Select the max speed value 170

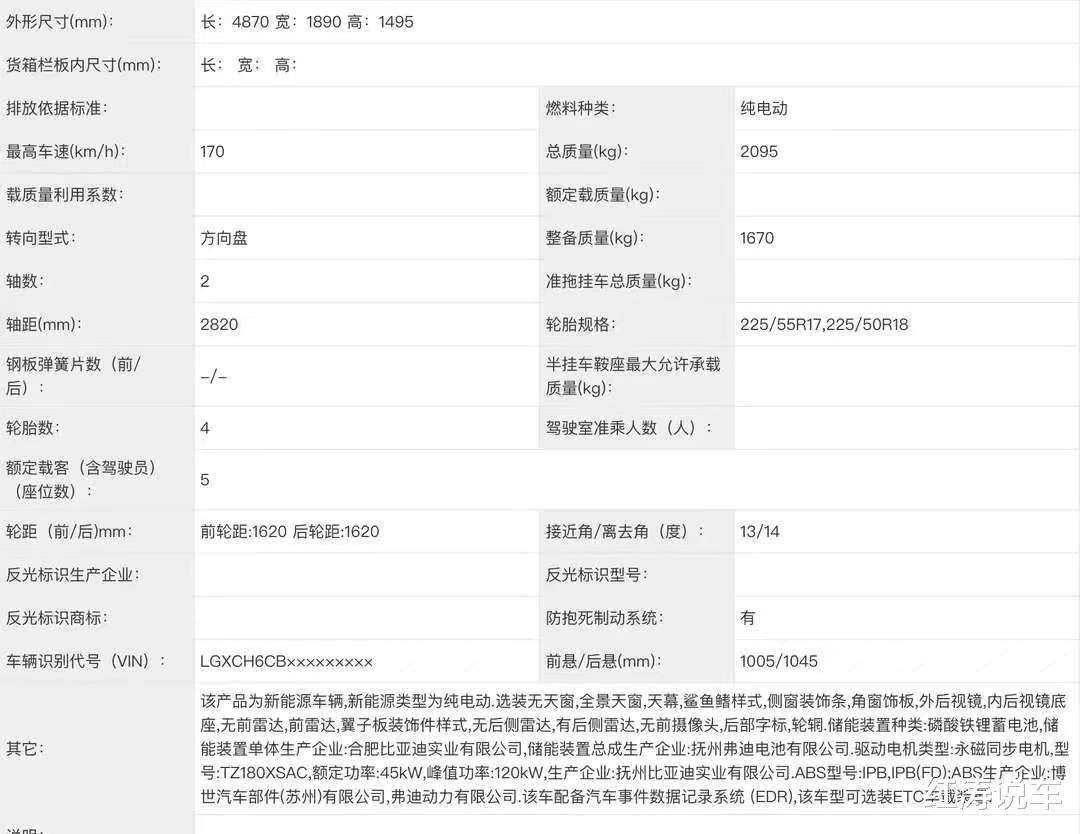point(212,152)
